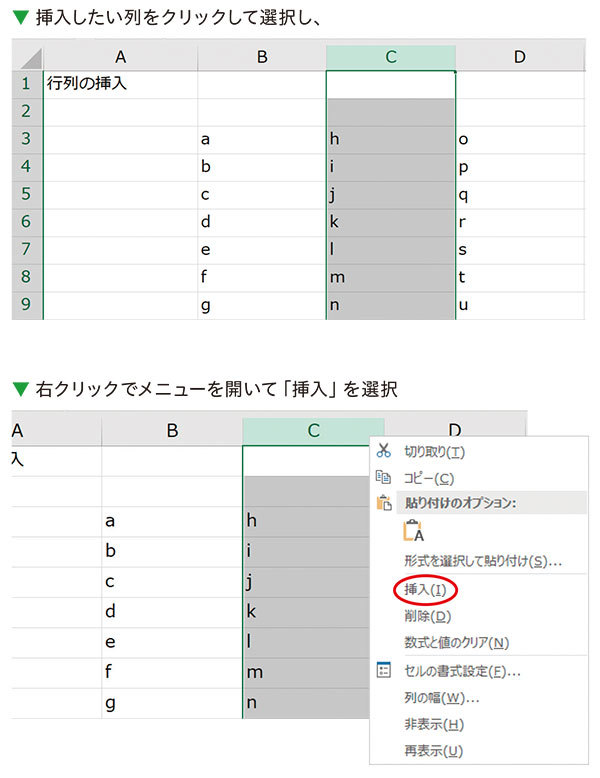This screenshot has height=778, width=600.
Task: Select column B header in bottom sheet
Action: pyautogui.click(x=172, y=431)
